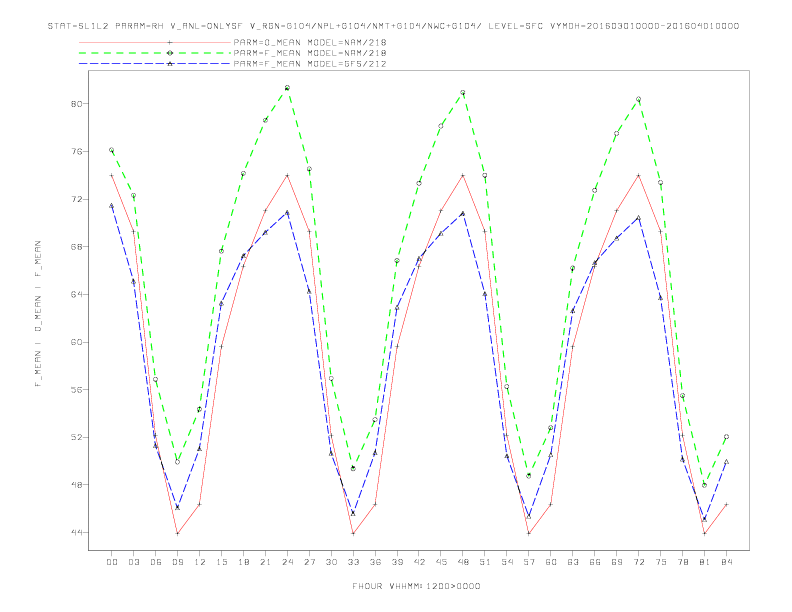Click y-axis tick label 72
This screenshot has height=612, width=792.
click(x=75, y=199)
